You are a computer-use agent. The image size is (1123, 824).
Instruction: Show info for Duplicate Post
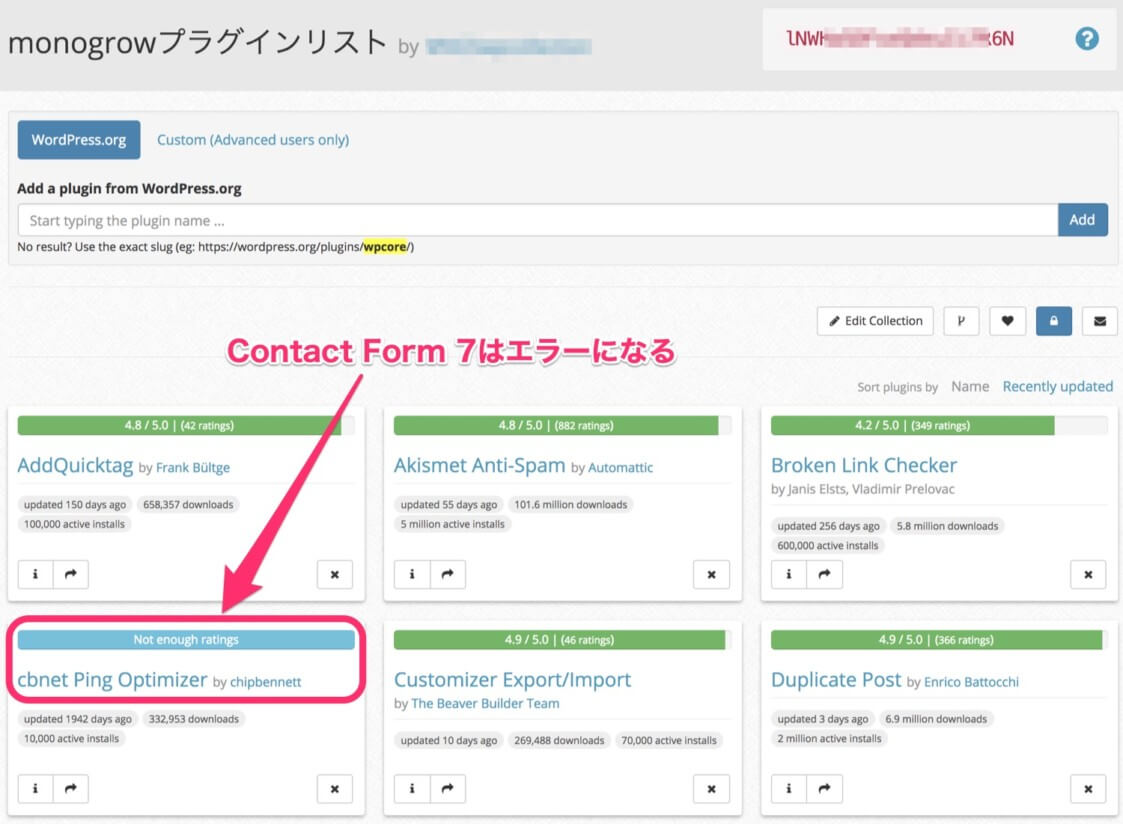coord(789,789)
